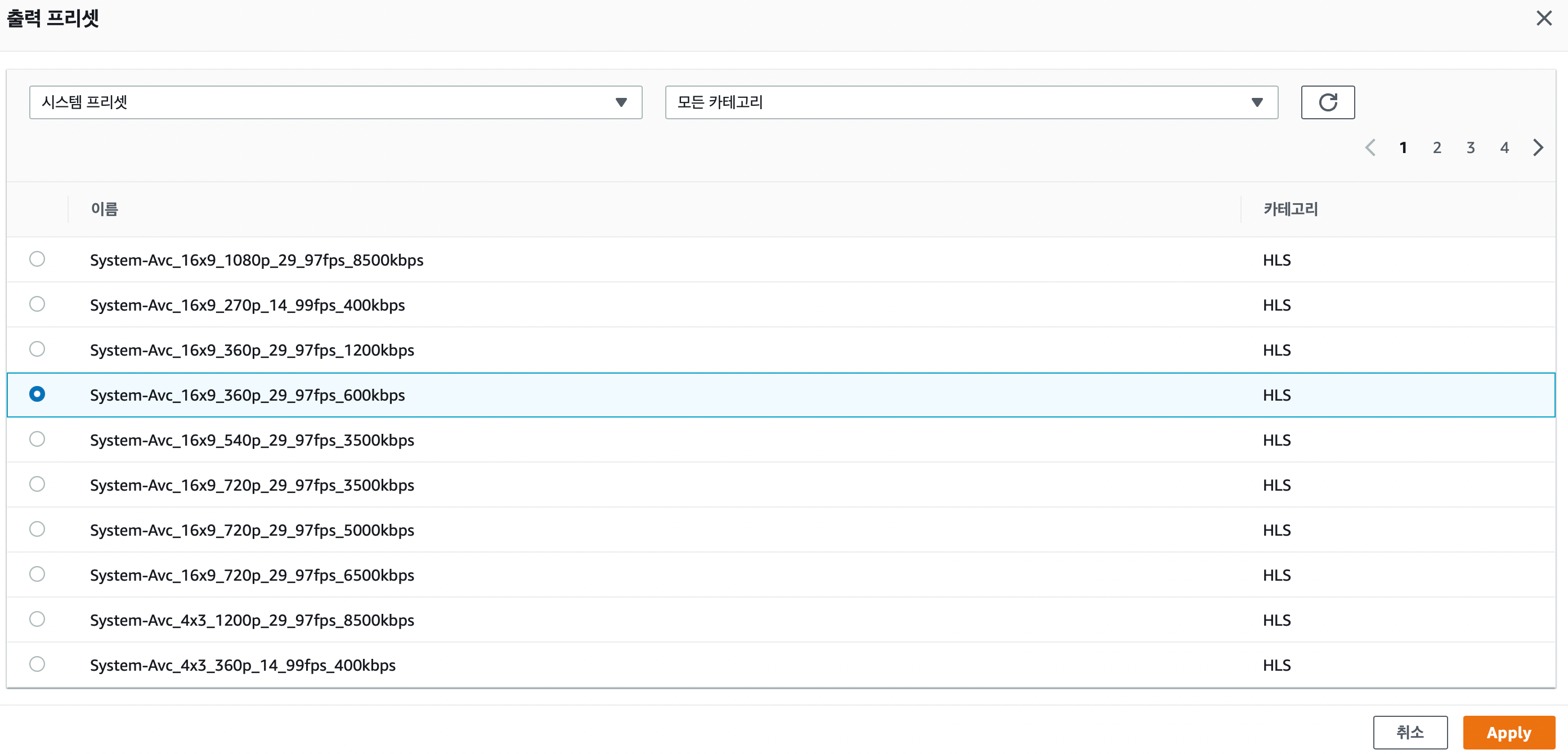
Task: Jump to page 4
Action: 1504,148
